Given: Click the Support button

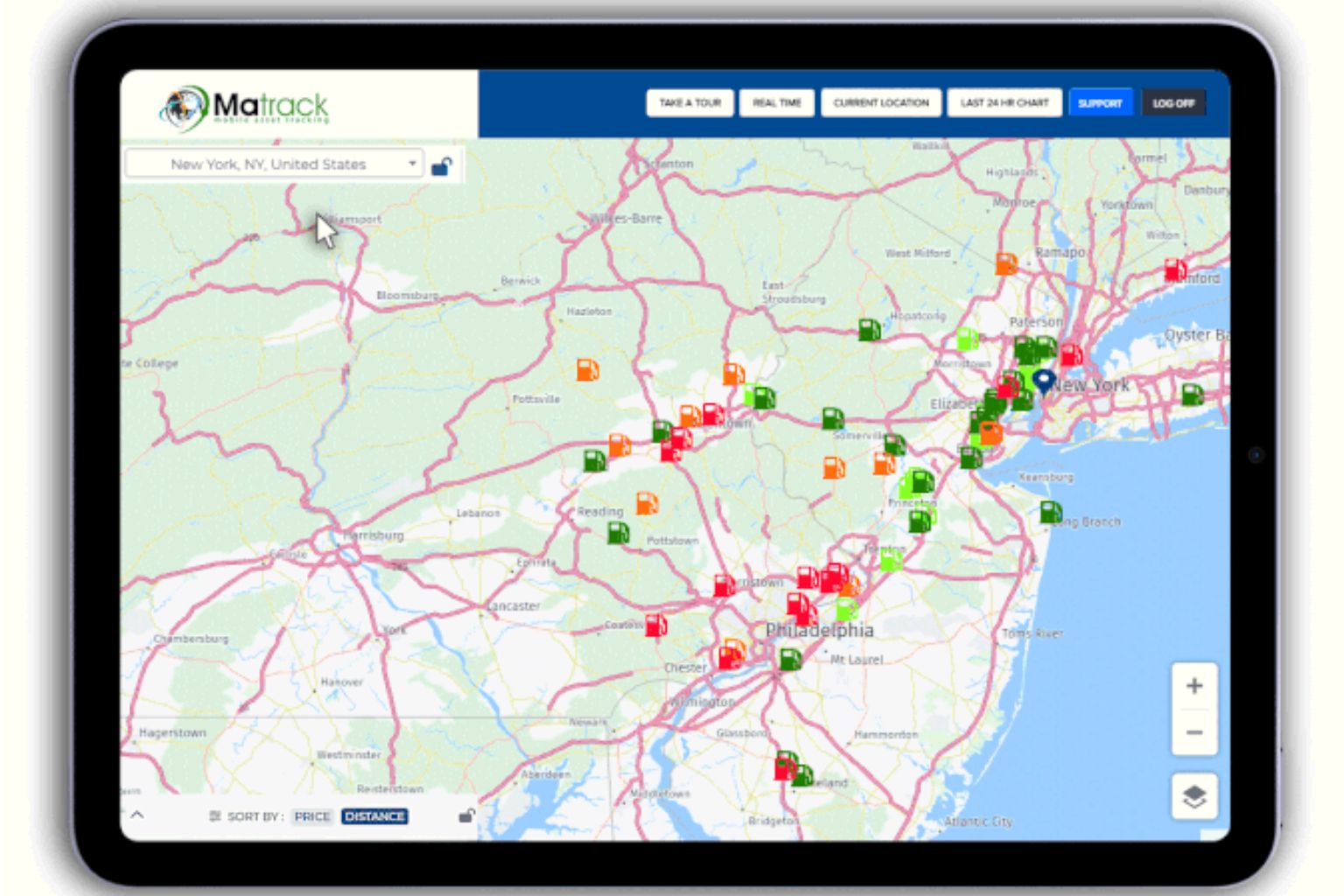Looking at the screenshot, I should tap(1100, 103).
